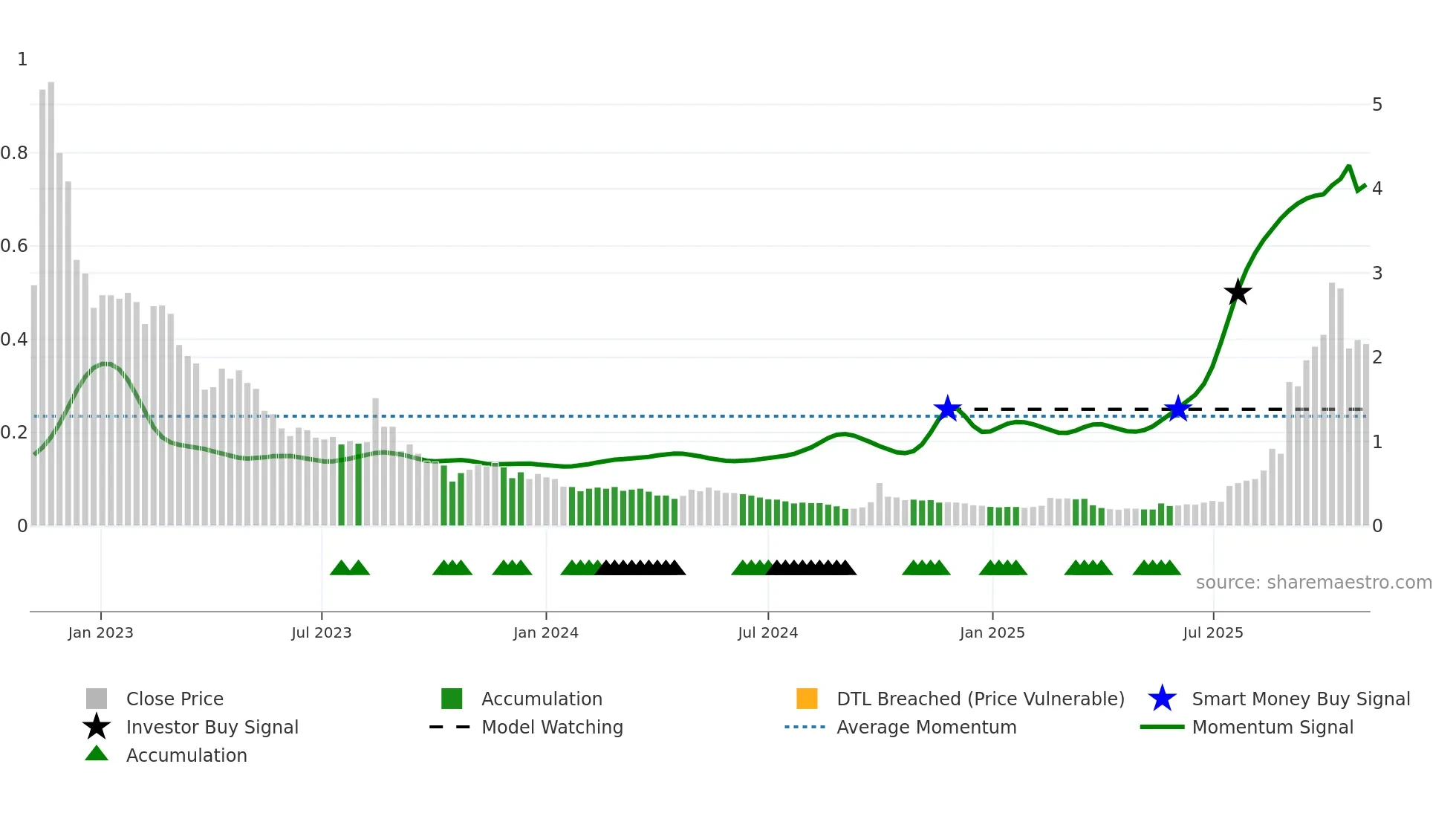Screen dimensions: 1456x819
Task: Click the first blue Smart Money star on chart
Action: coord(947,408)
